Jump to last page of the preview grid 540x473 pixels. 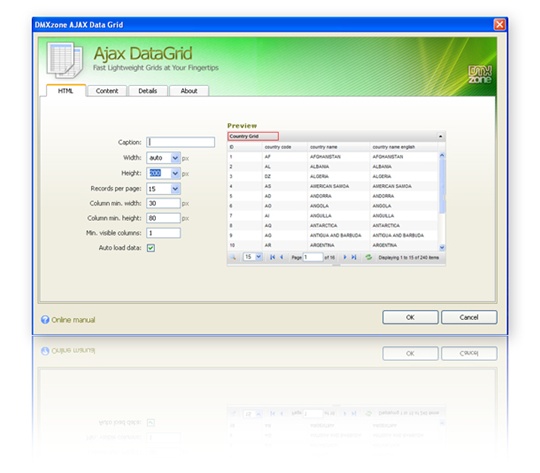354,257
